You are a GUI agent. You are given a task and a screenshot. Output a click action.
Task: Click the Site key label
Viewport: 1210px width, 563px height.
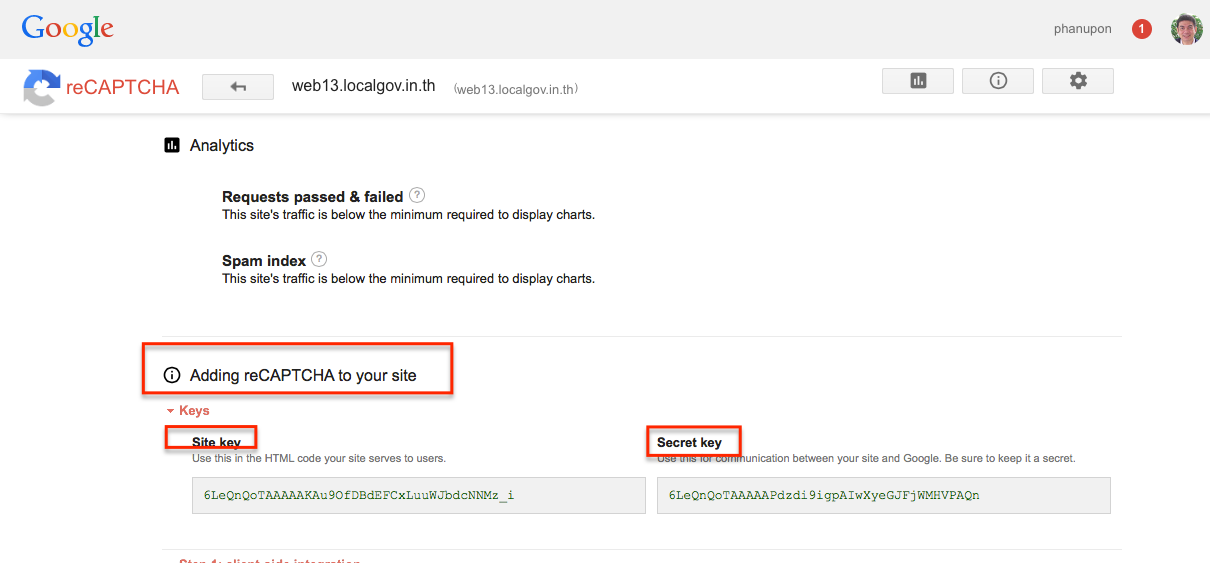point(216,442)
